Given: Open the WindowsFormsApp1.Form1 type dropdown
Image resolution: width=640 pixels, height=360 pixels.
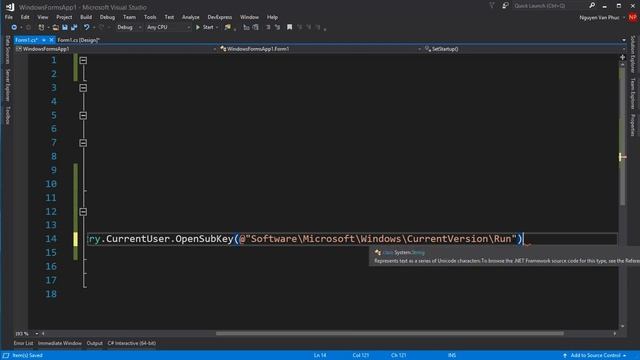Looking at the screenshot, I should point(320,49).
